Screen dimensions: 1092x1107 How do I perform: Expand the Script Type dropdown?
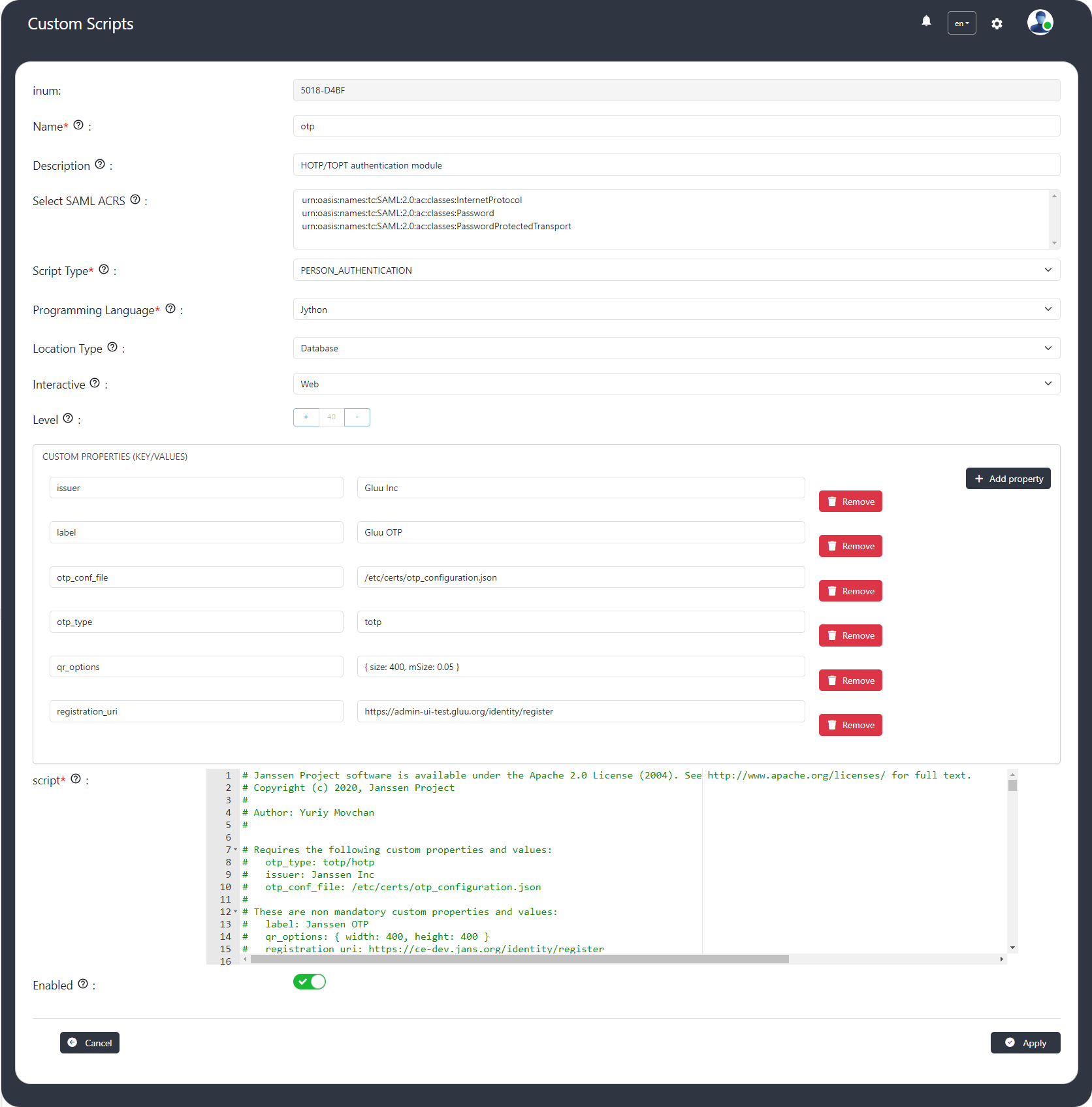(676, 270)
